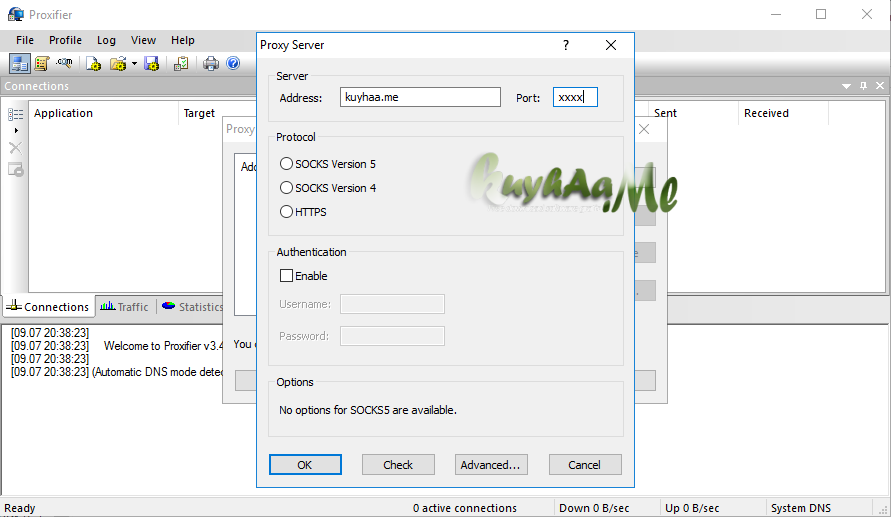The height and width of the screenshot is (517, 891).
Task: Open the Log menu
Action: (106, 40)
